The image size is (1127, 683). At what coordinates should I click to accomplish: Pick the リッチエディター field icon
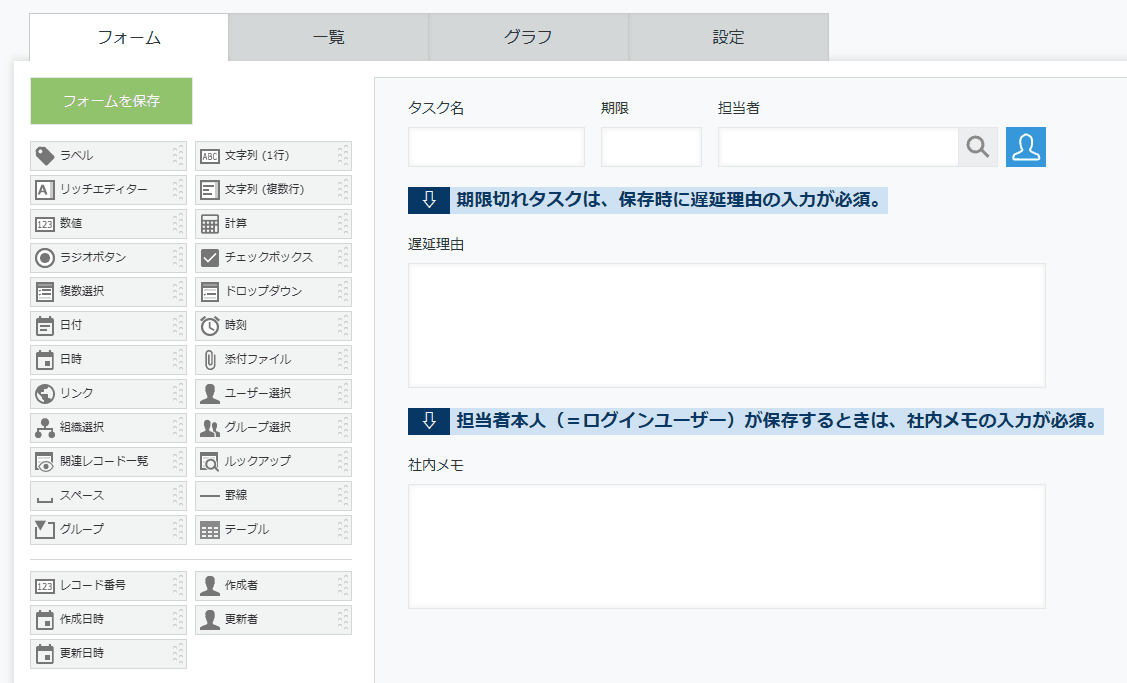tap(45, 190)
